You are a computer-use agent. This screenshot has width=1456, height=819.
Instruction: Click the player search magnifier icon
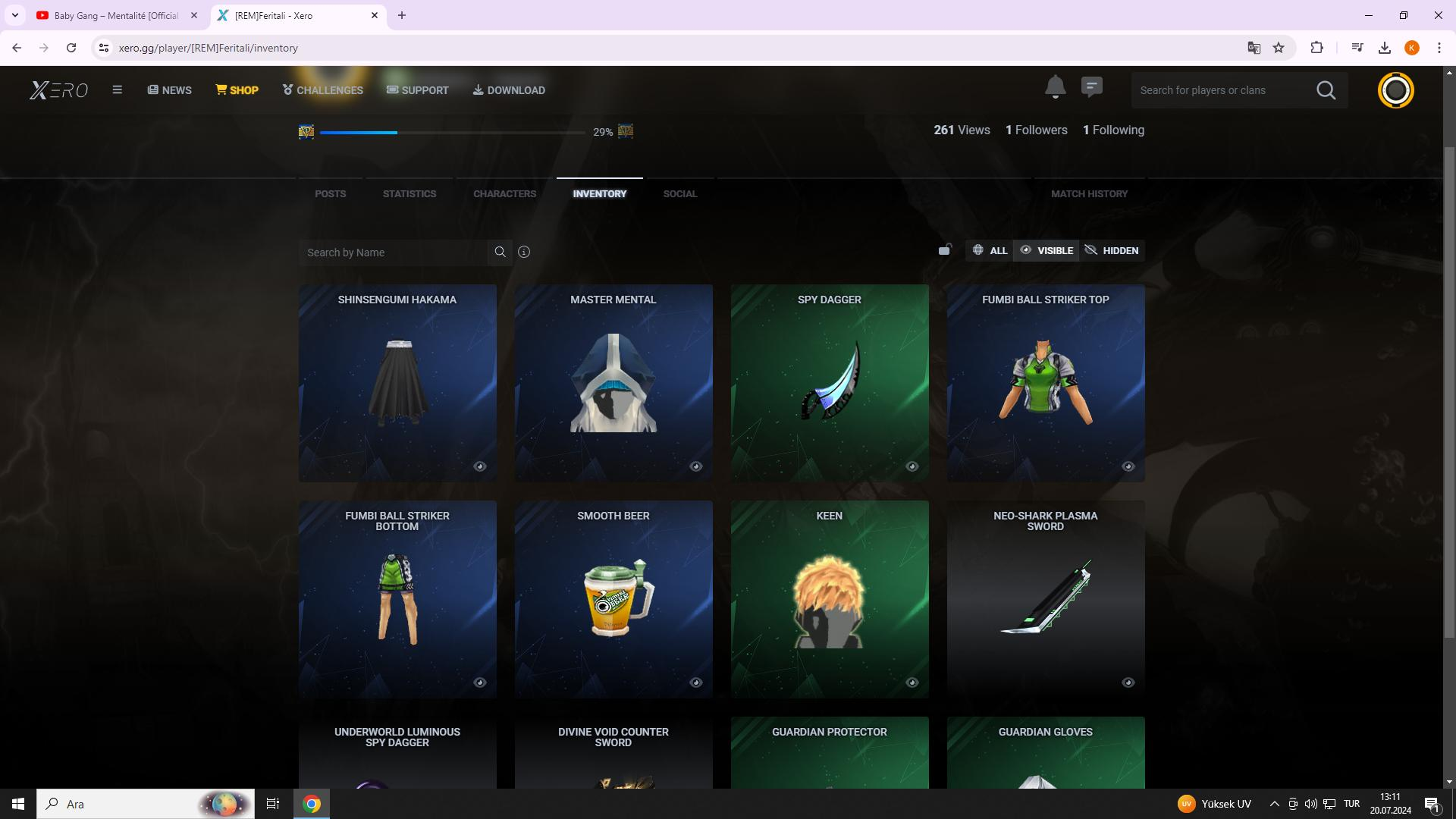pos(1326,90)
